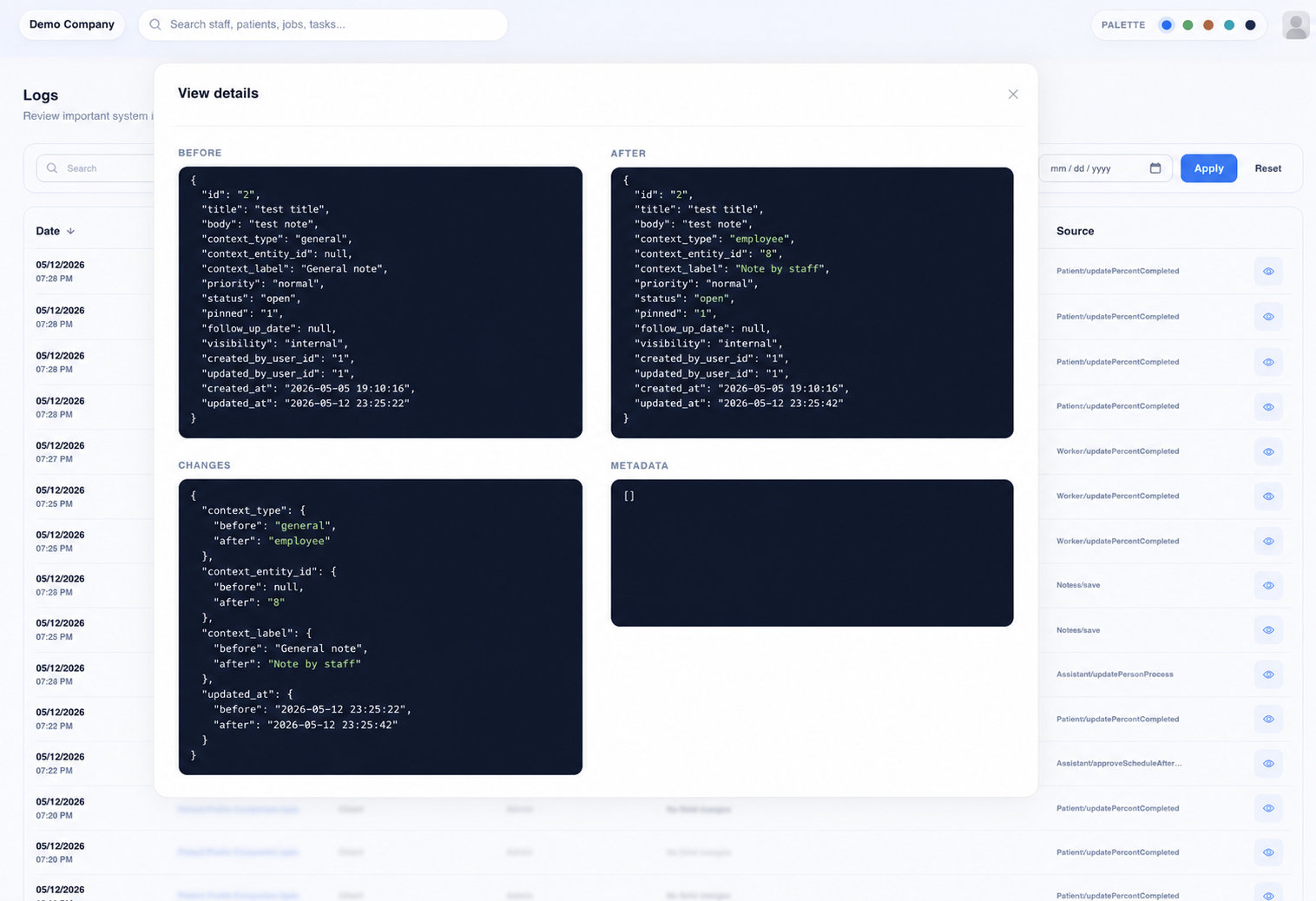Click "context_type": "employee" line in After panel

tap(714, 239)
